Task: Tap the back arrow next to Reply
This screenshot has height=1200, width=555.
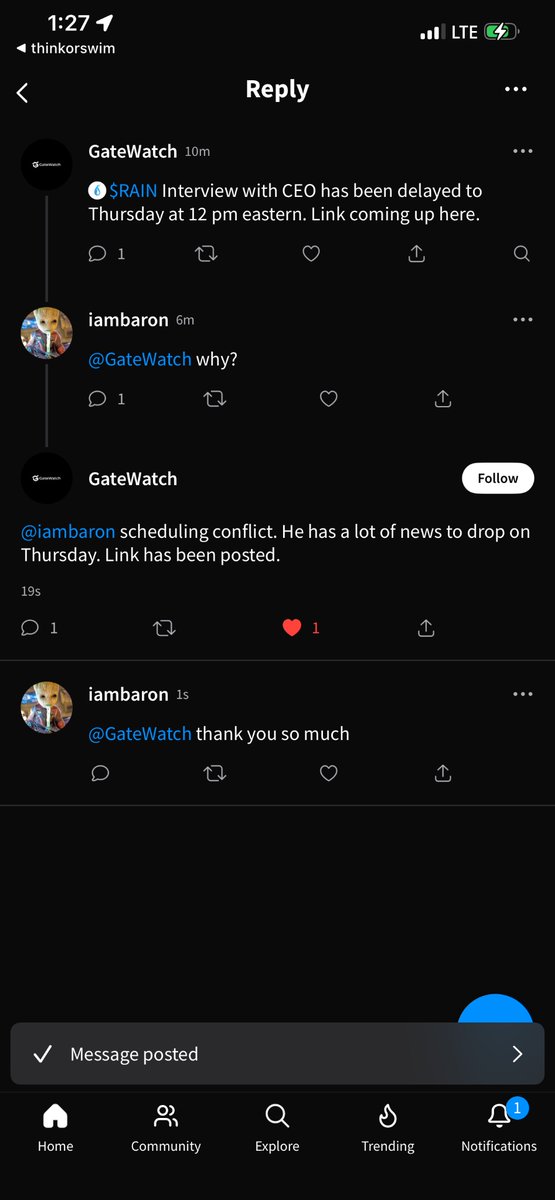Action: click(22, 93)
